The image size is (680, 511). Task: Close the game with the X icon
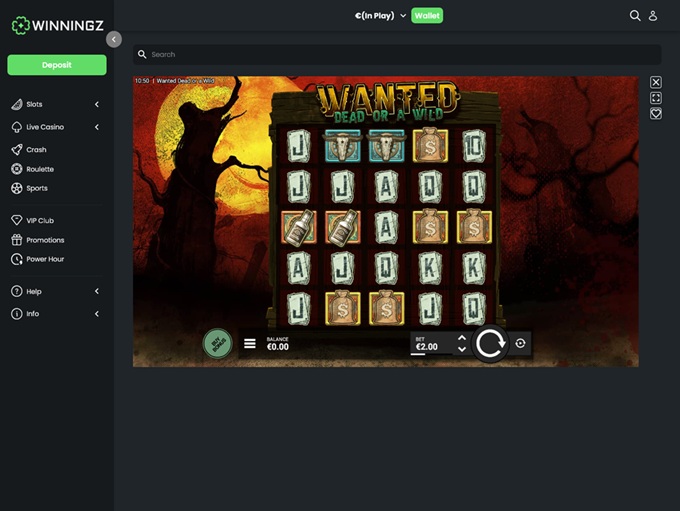coord(656,82)
